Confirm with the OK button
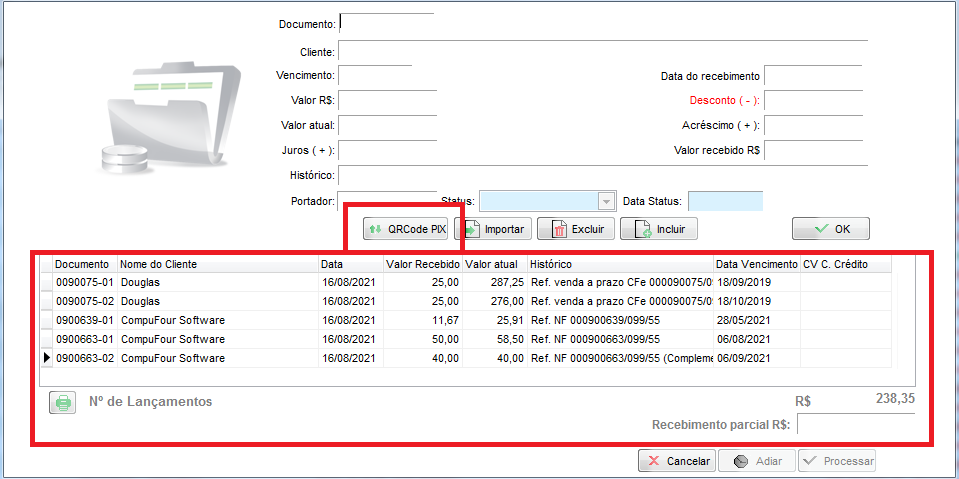Image resolution: width=959 pixels, height=479 pixels. point(830,229)
